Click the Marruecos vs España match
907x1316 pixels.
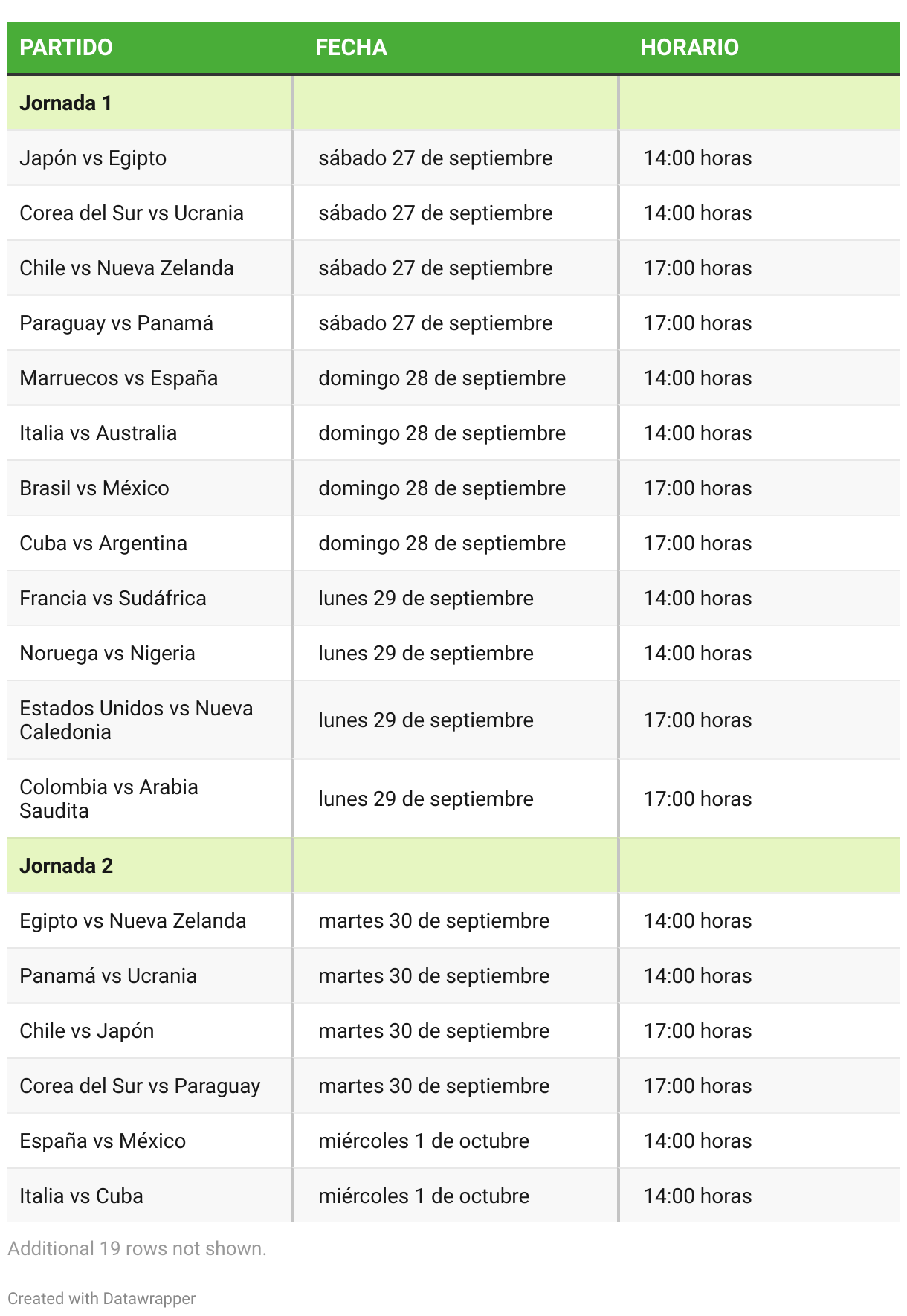[x=119, y=378]
